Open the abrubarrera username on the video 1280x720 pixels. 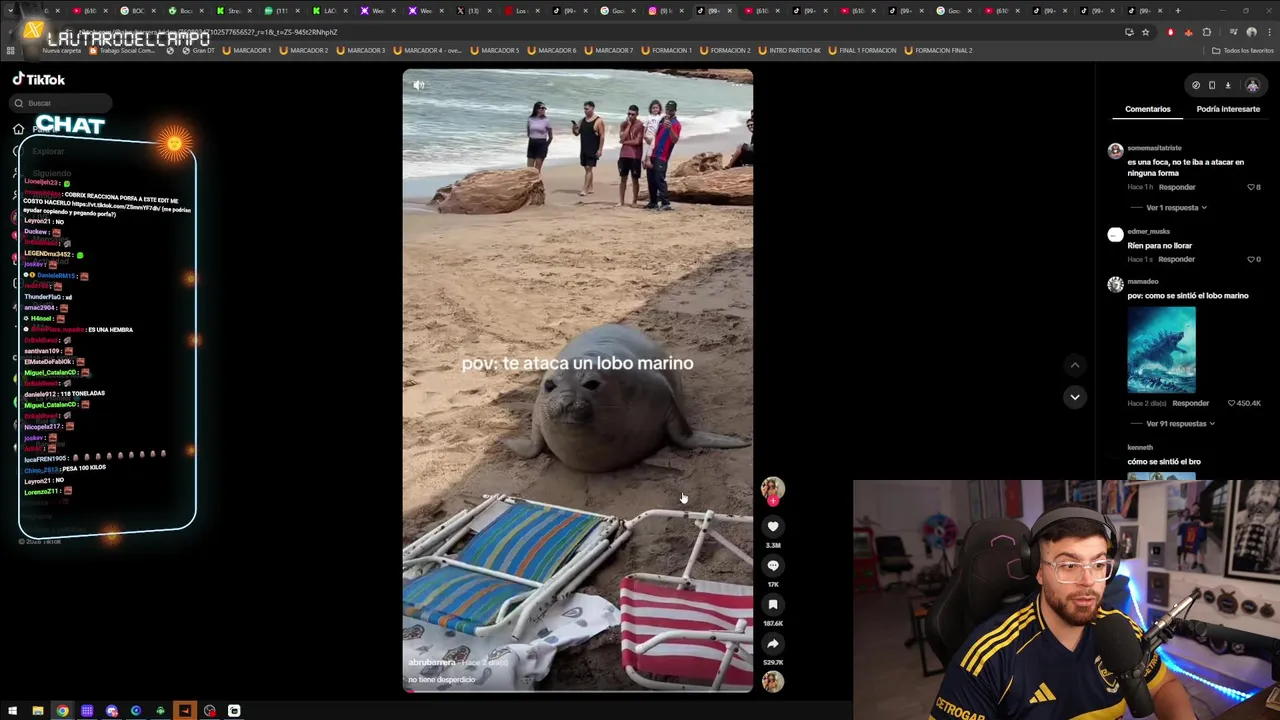pos(432,662)
